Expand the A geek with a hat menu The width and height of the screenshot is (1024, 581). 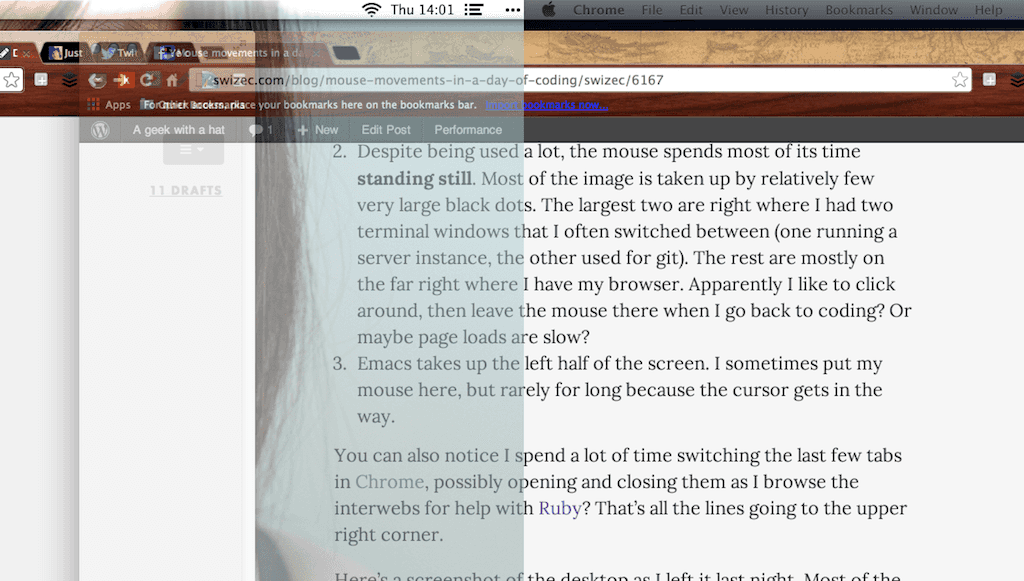(179, 130)
